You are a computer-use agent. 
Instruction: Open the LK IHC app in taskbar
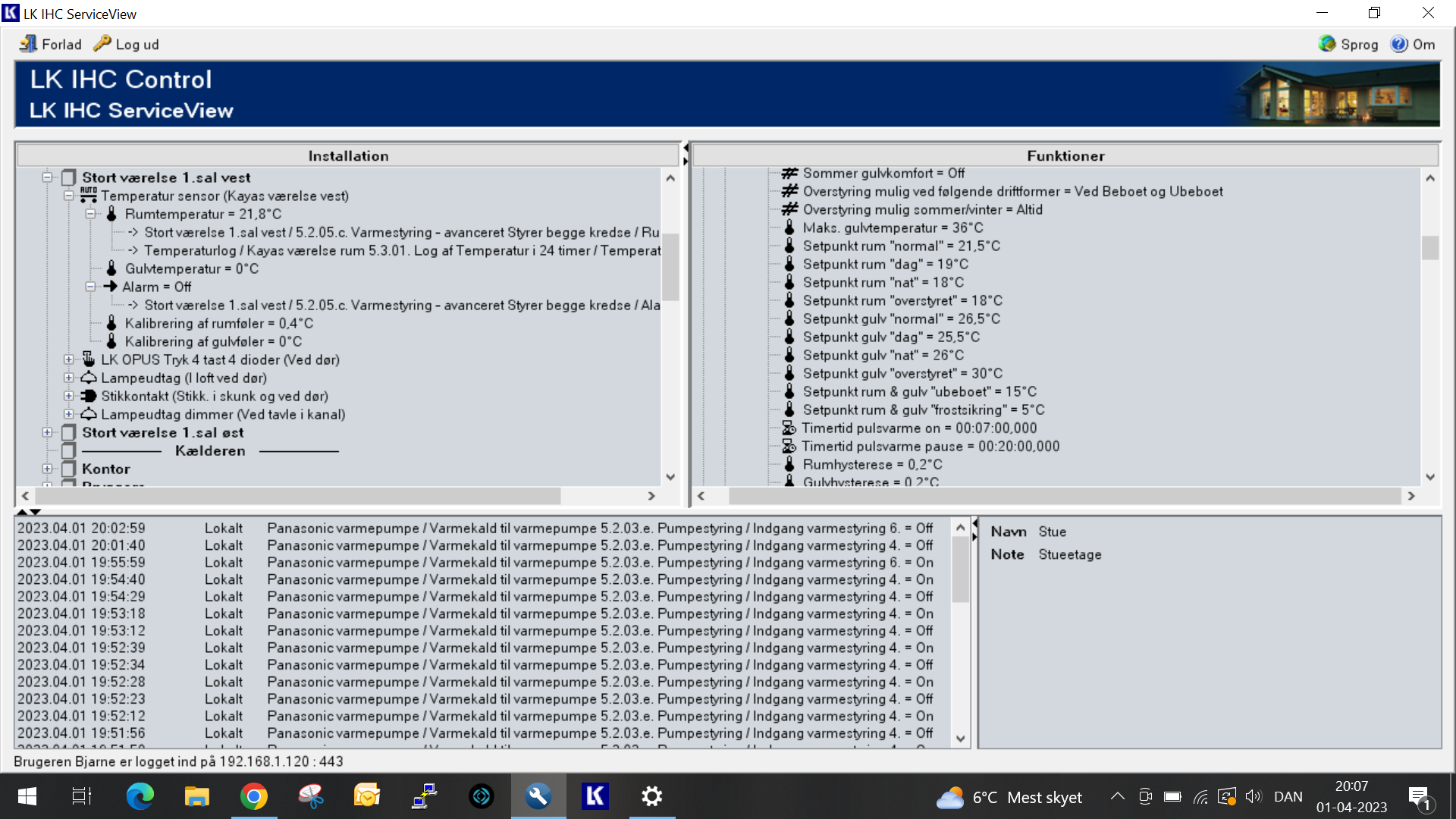595,796
